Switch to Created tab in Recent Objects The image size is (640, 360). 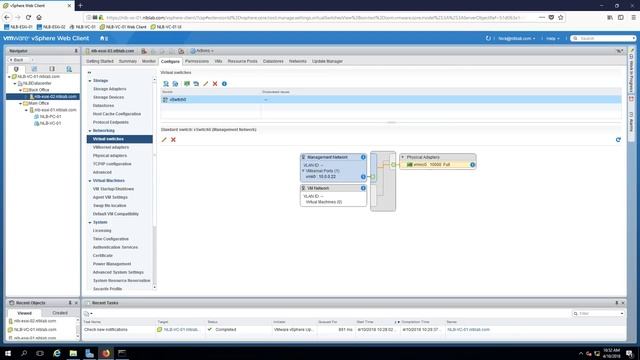pyautogui.click(x=60, y=313)
